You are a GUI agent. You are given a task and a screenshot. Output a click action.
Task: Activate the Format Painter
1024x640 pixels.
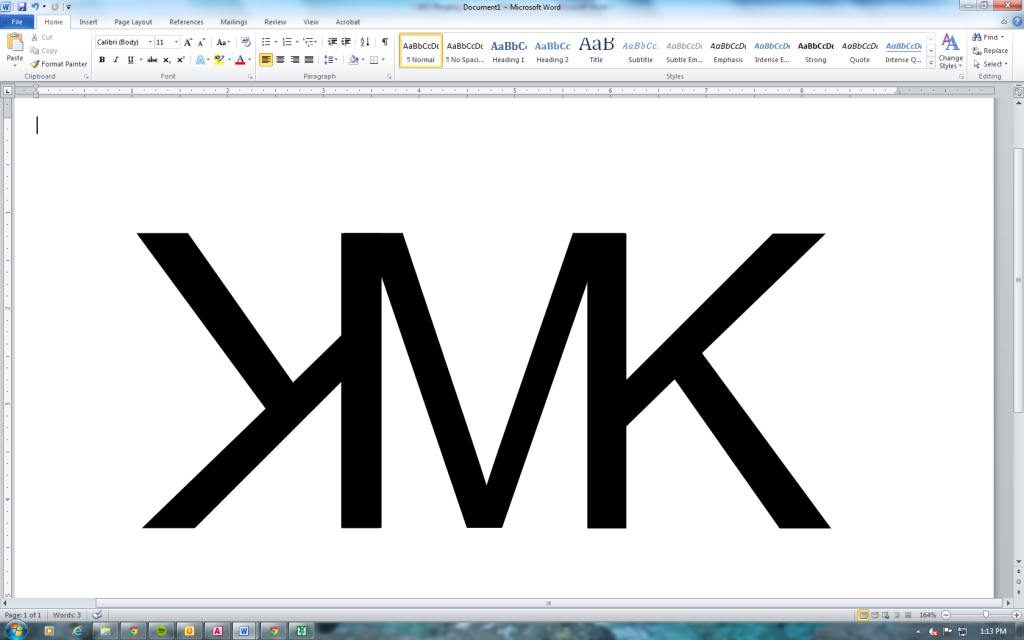click(x=59, y=64)
